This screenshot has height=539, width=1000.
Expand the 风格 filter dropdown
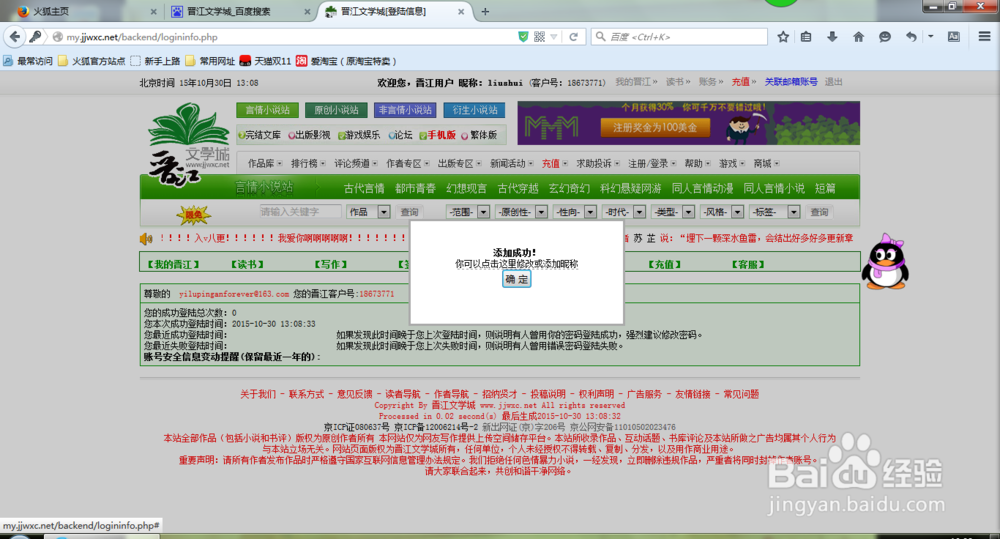[x=738, y=212]
